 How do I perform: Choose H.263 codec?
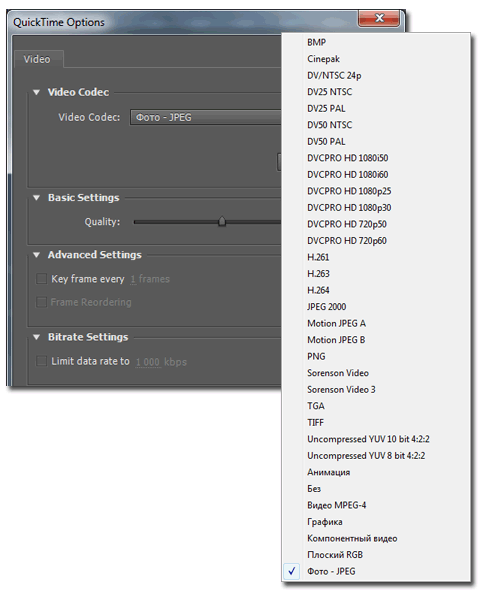coord(376,274)
